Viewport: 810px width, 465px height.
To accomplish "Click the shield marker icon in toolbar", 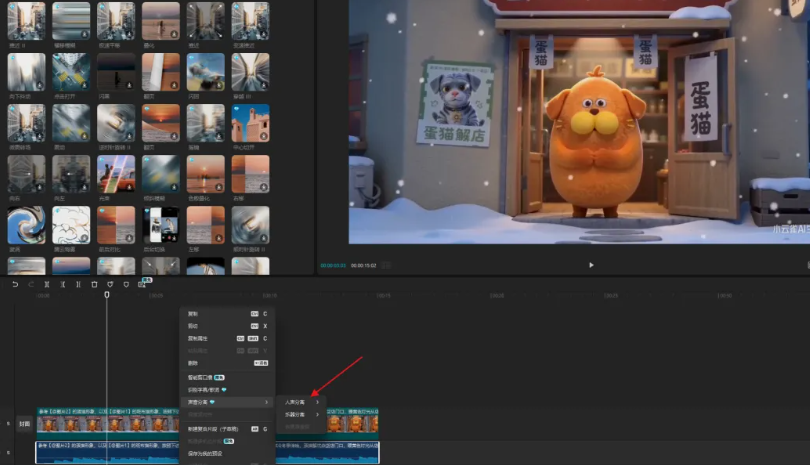I will tap(110, 284).
